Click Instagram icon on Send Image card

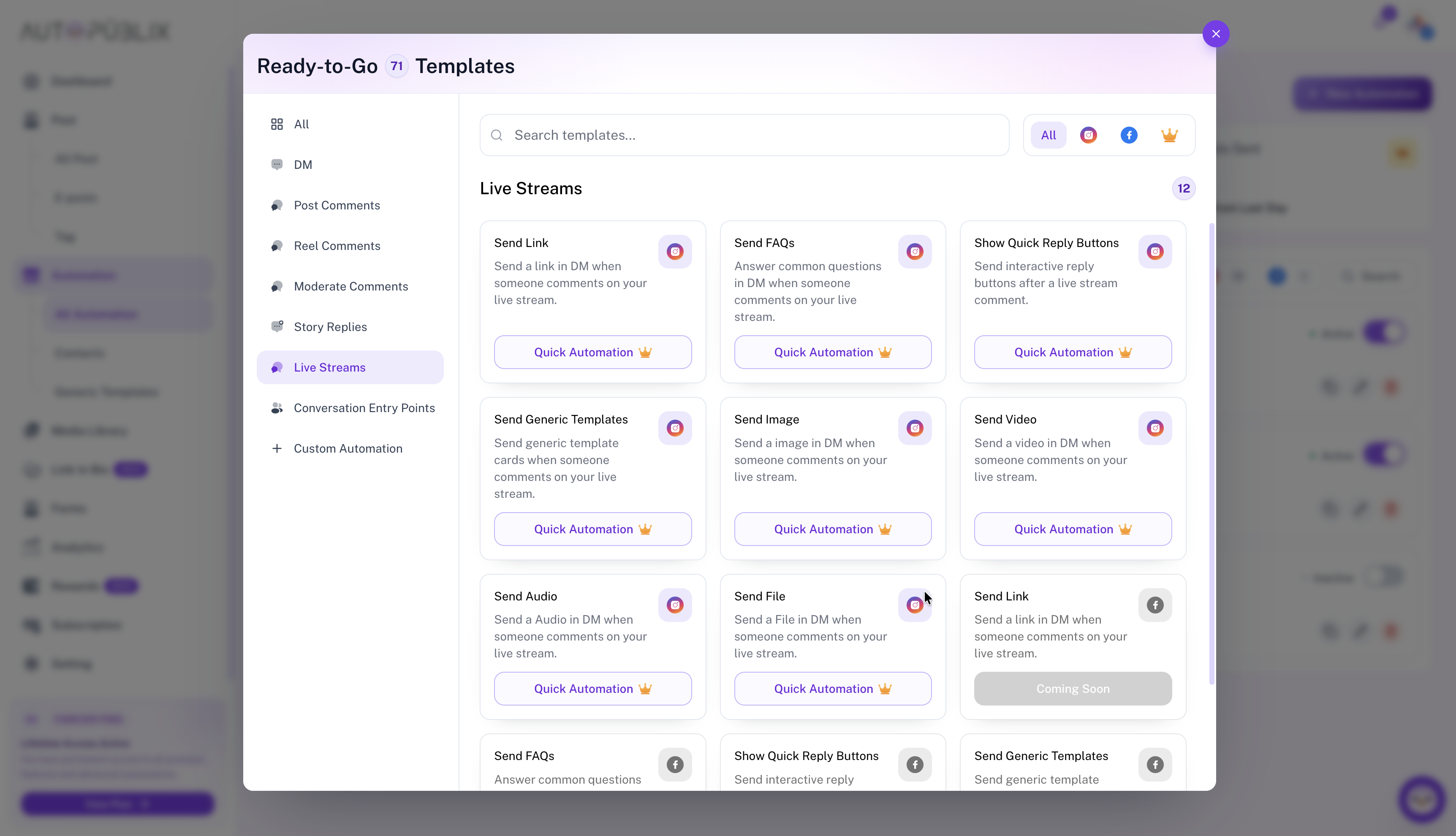(x=915, y=428)
